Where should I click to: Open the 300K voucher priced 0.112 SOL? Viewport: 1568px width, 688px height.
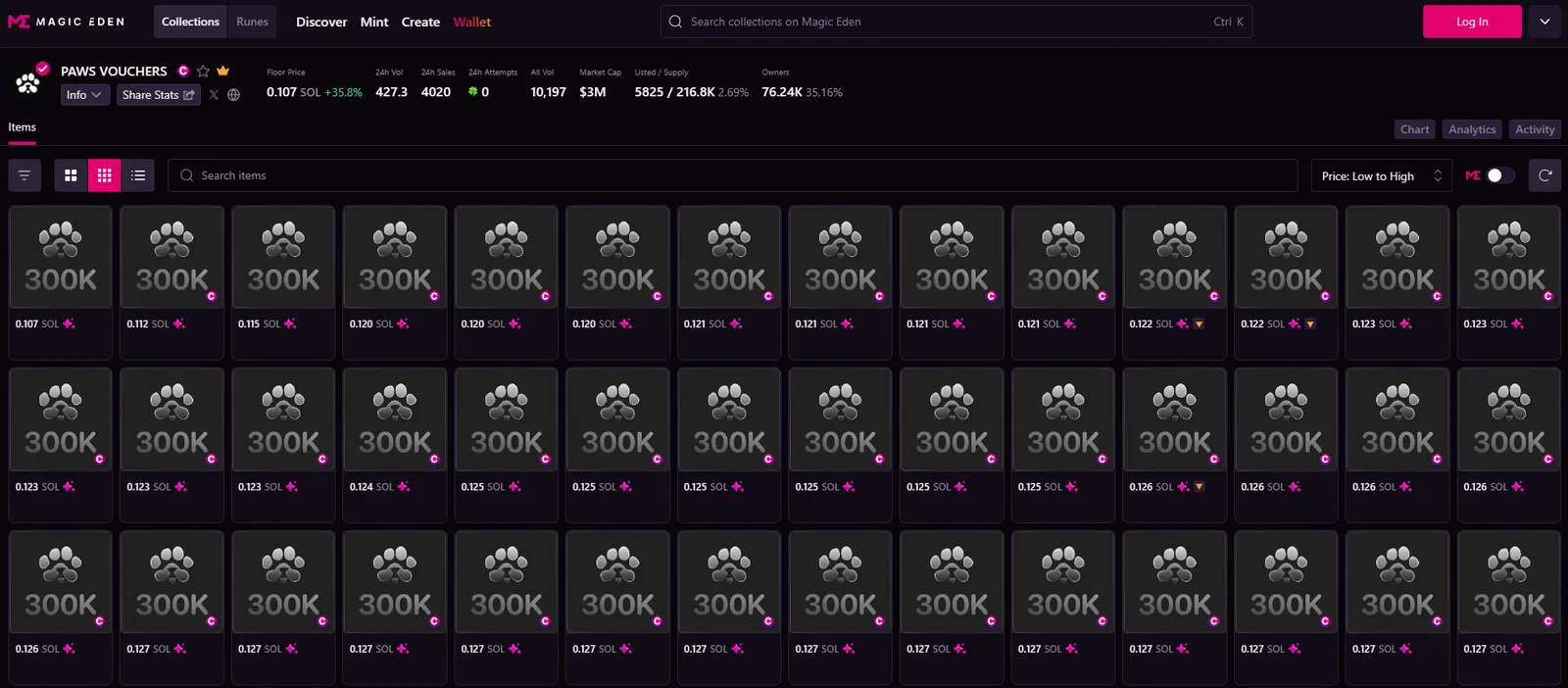tap(171, 282)
